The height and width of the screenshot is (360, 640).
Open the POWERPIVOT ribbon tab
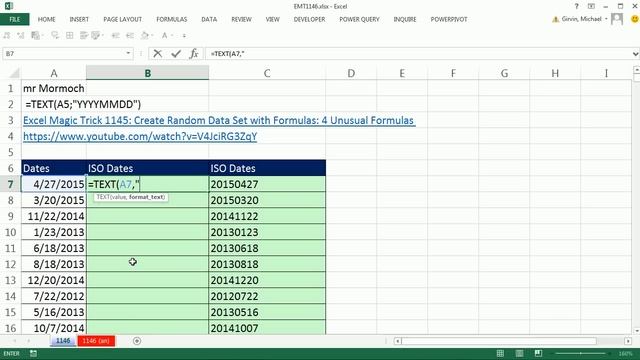pyautogui.click(x=449, y=19)
